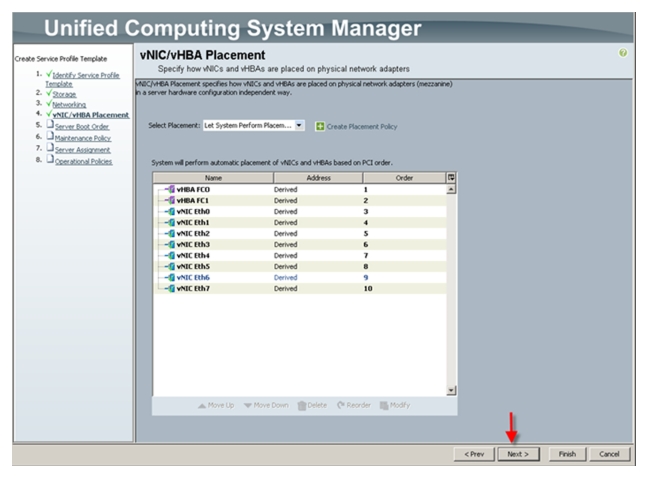This screenshot has width=649, height=479.
Task: Open the Select Placement dropdown
Action: [x=254, y=125]
